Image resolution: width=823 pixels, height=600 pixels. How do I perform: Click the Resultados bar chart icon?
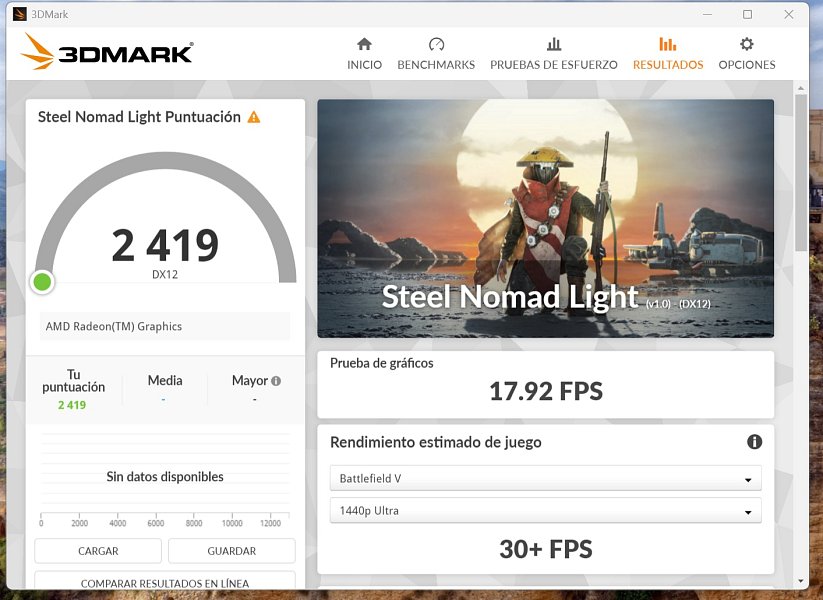[668, 44]
